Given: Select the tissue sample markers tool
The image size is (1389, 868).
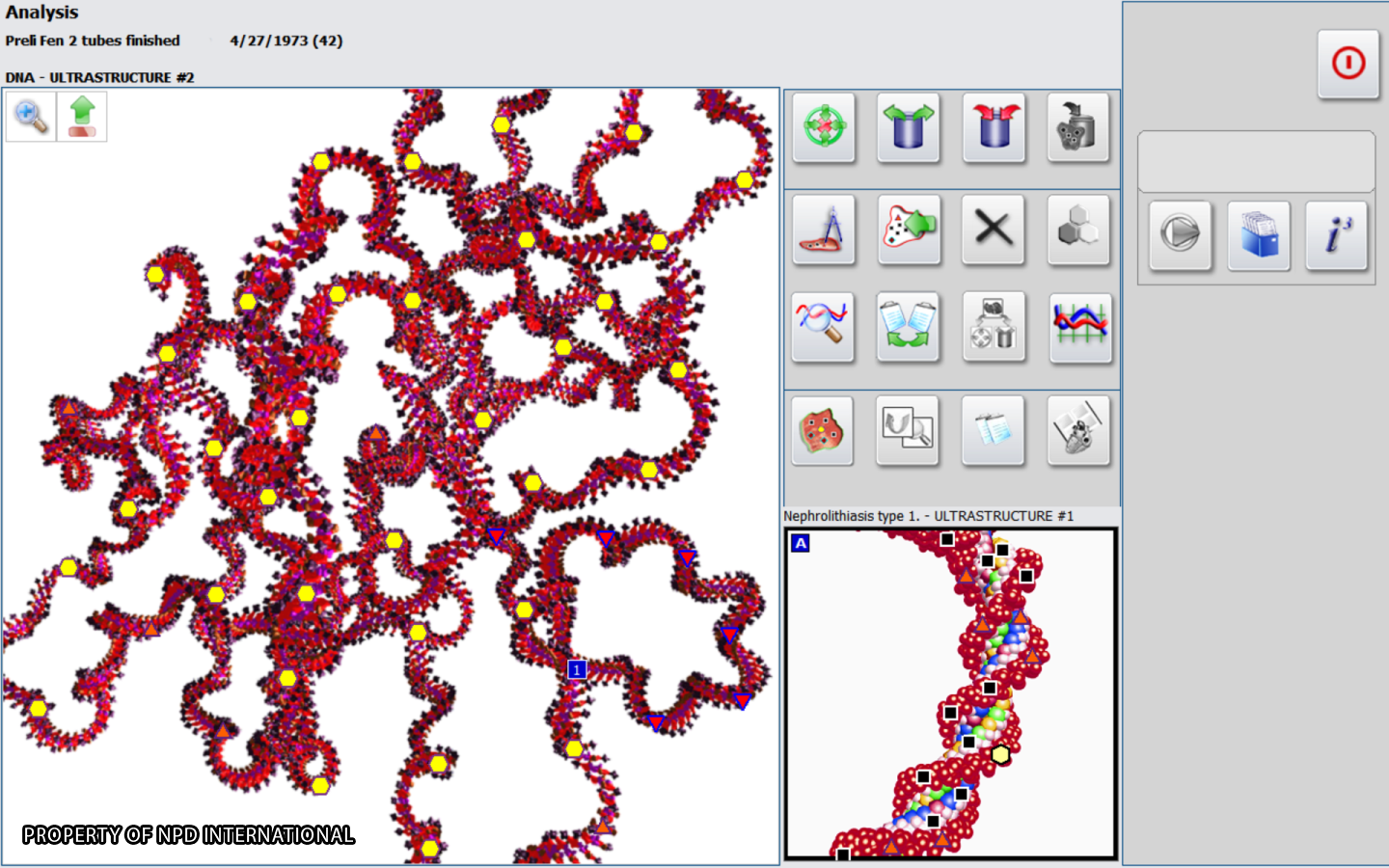Looking at the screenshot, I should pos(823,430).
